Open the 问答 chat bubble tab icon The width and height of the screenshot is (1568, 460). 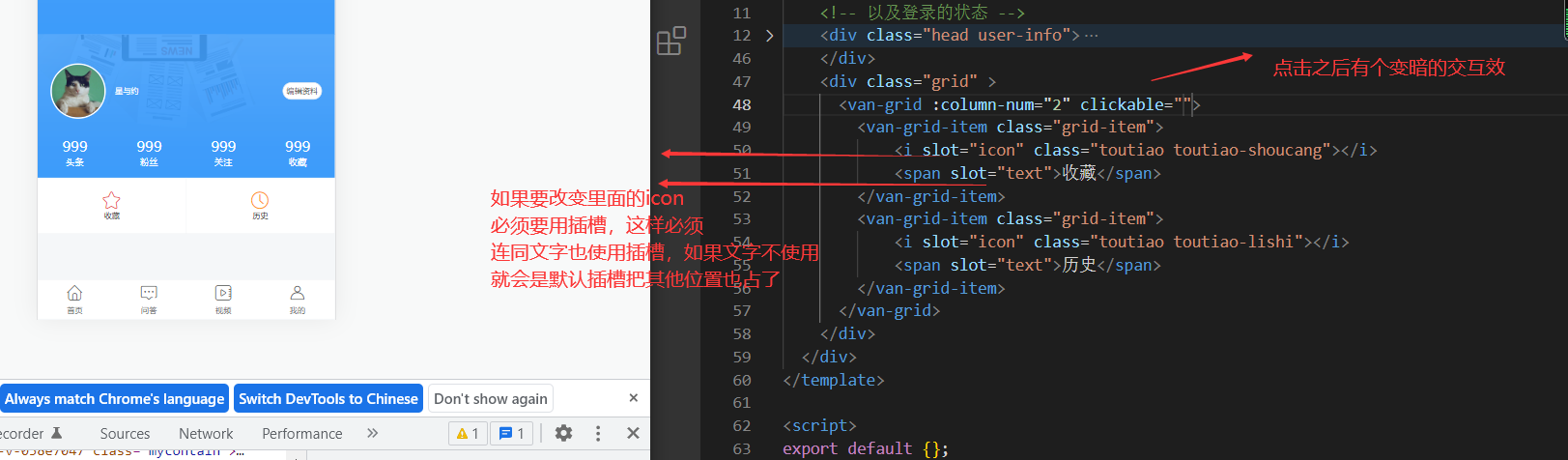pyautogui.click(x=149, y=293)
